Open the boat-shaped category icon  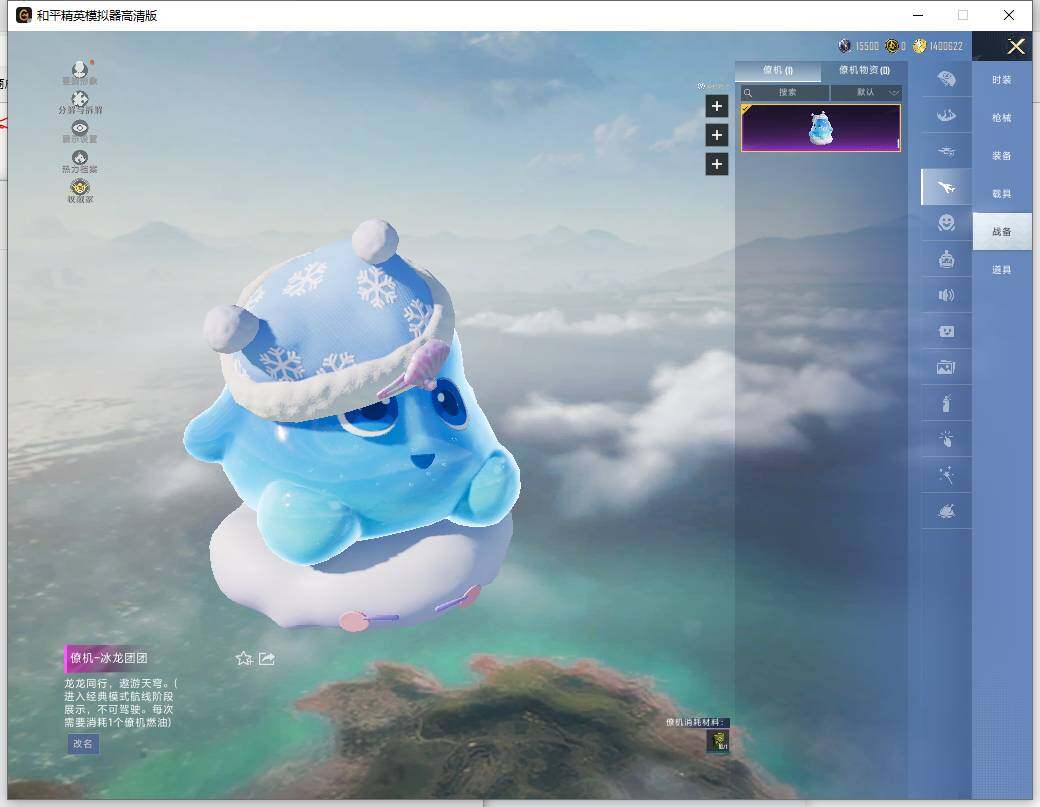pos(946,115)
